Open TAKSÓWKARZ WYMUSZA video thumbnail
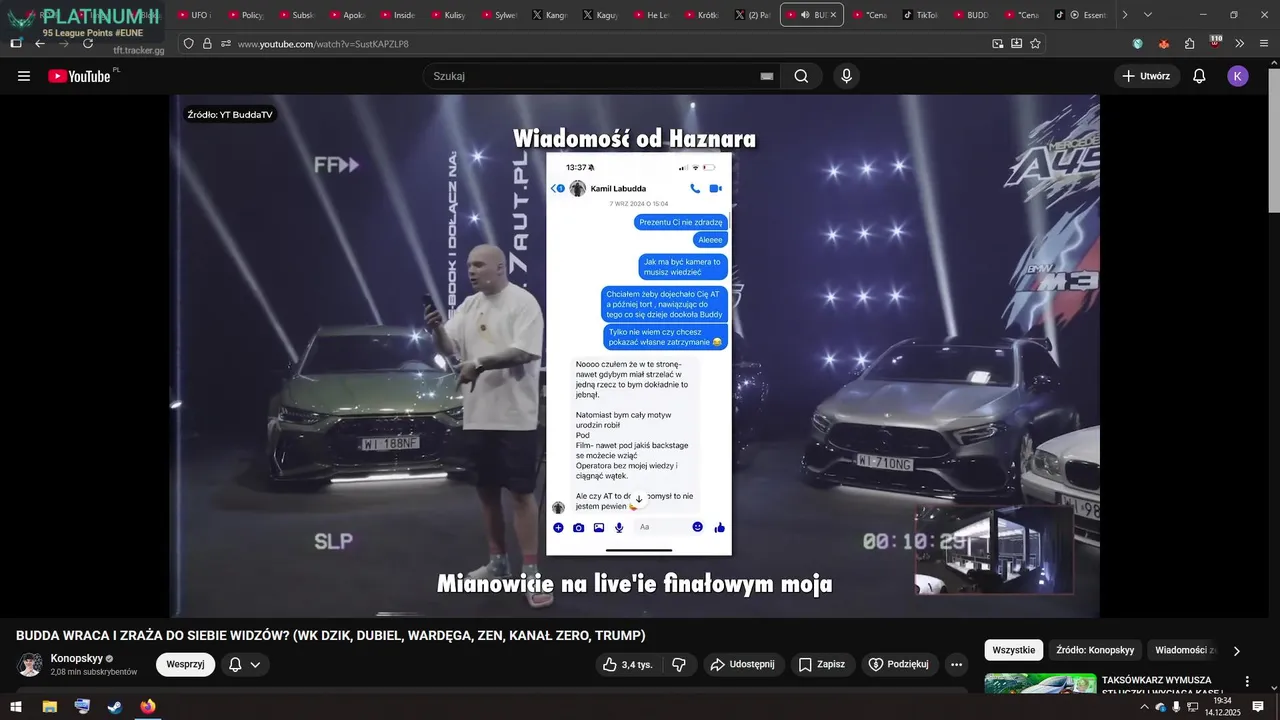 (x=1040, y=683)
